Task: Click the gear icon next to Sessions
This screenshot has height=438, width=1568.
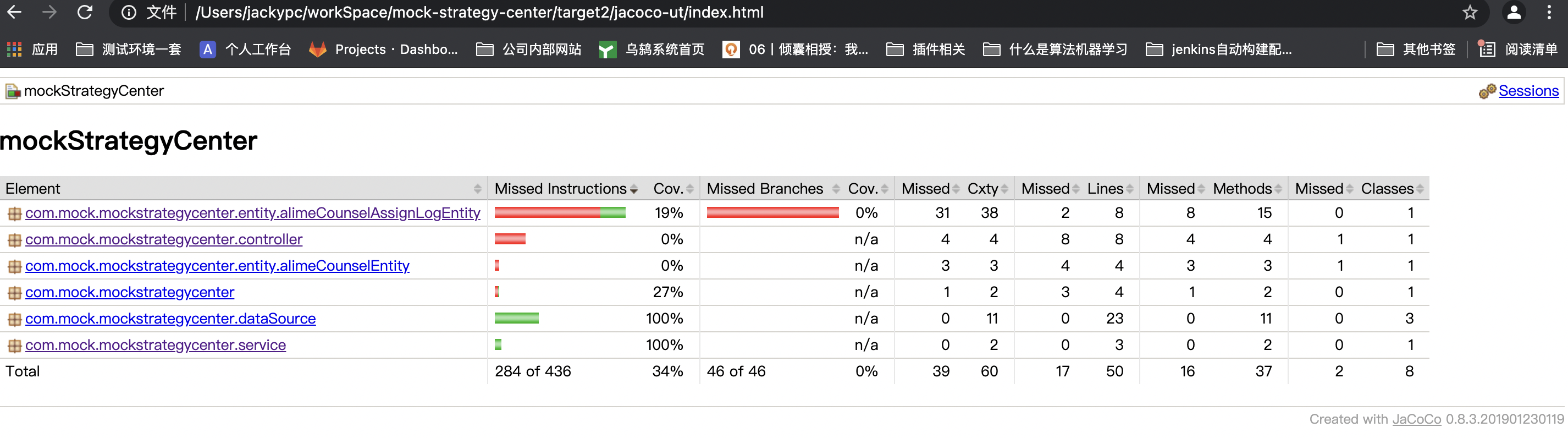Action: (1487, 91)
